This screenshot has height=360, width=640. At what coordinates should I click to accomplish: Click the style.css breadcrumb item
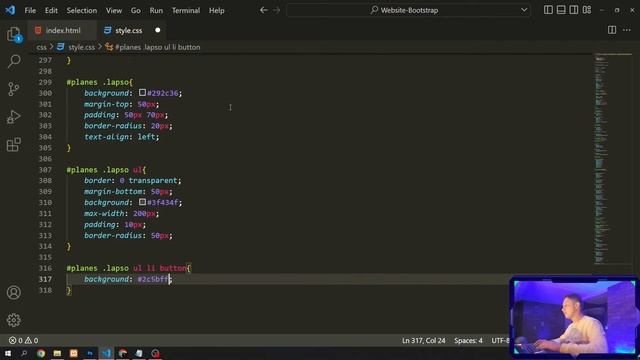(82, 47)
